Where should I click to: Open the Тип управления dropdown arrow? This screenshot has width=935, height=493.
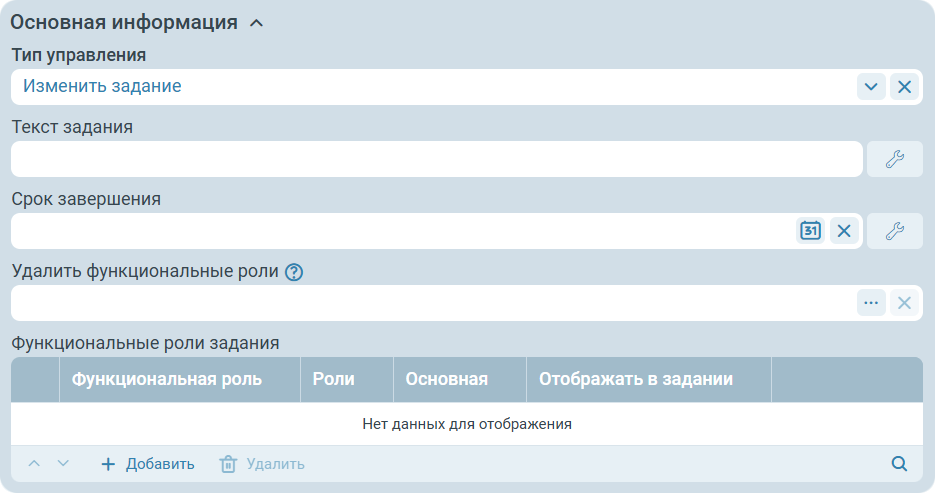(x=871, y=87)
